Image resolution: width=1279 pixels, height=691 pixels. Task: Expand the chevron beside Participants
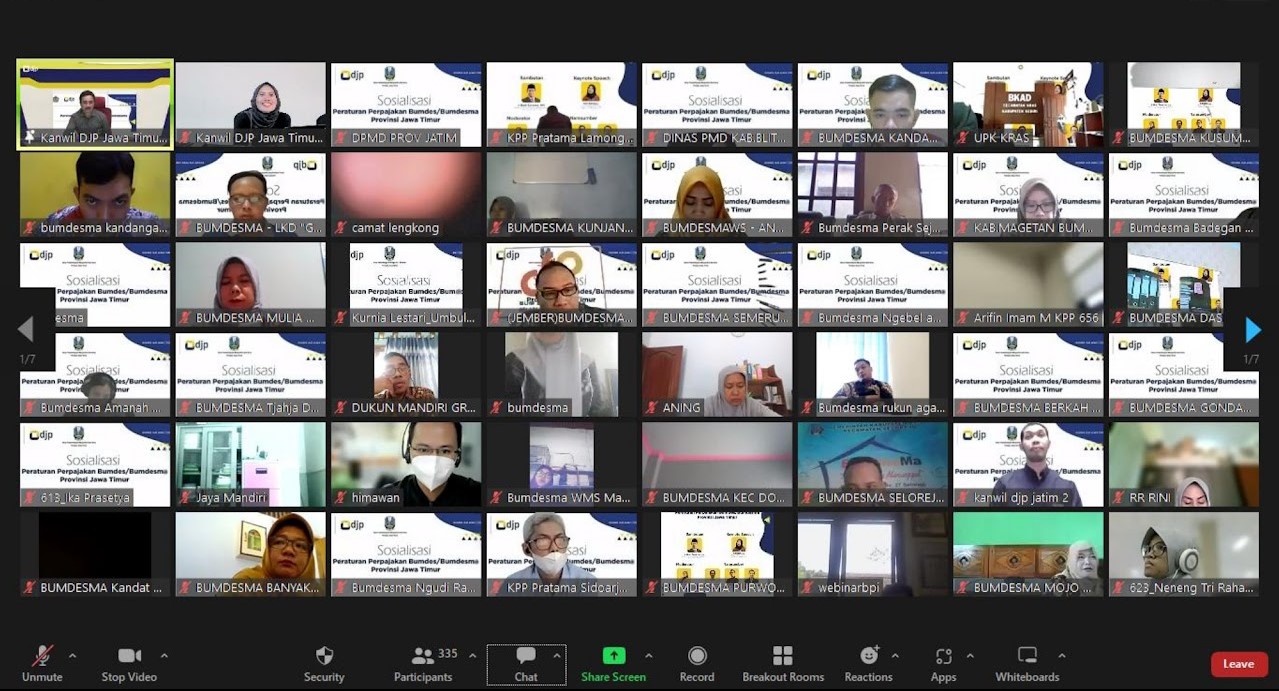pos(472,656)
